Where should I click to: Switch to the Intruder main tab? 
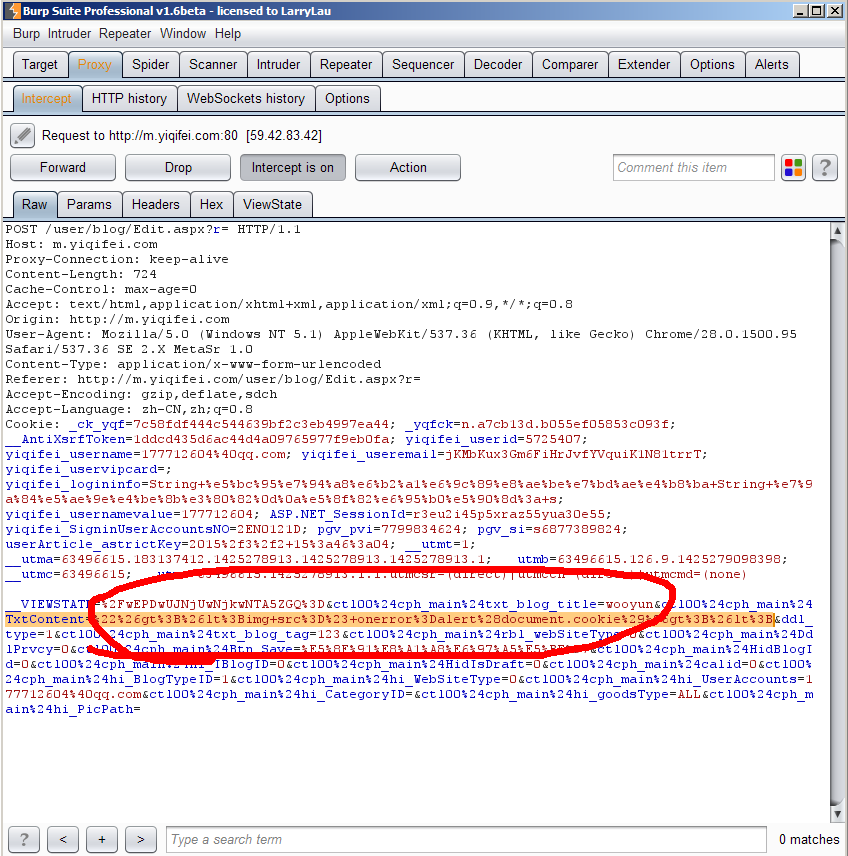click(x=278, y=64)
